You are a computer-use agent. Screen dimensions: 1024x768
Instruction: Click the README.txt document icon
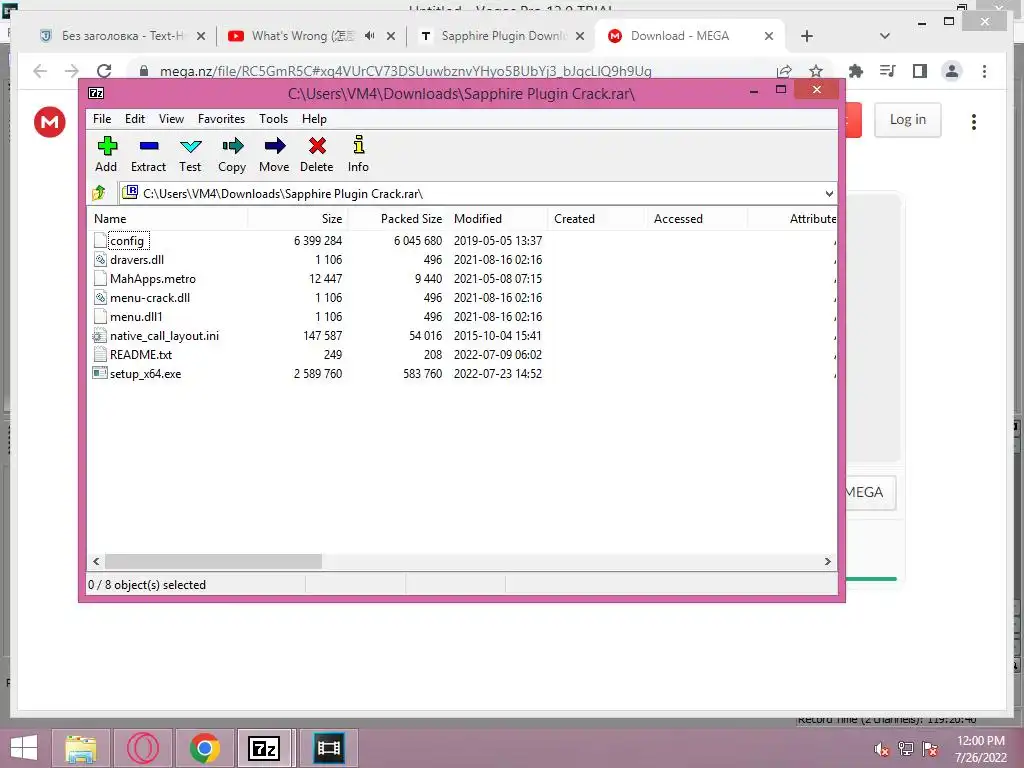coord(100,355)
